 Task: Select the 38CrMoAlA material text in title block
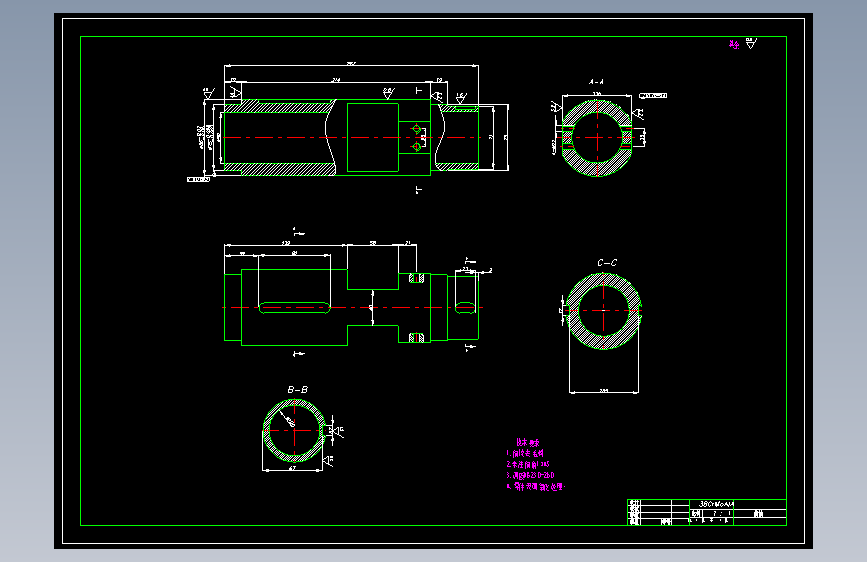(717, 504)
